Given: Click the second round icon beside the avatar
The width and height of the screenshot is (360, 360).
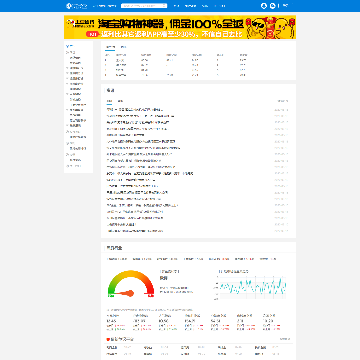Looking at the screenshot, I should (272, 6).
